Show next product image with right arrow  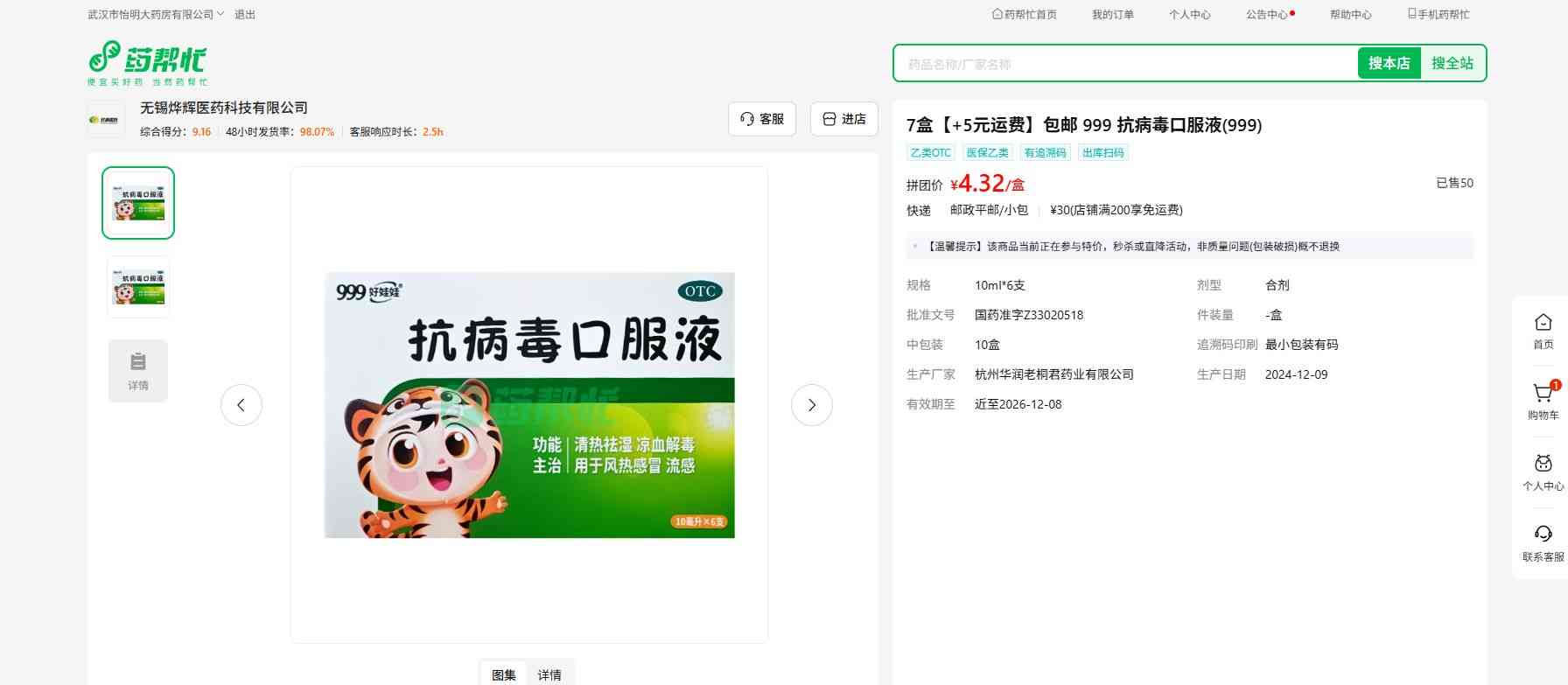click(811, 405)
